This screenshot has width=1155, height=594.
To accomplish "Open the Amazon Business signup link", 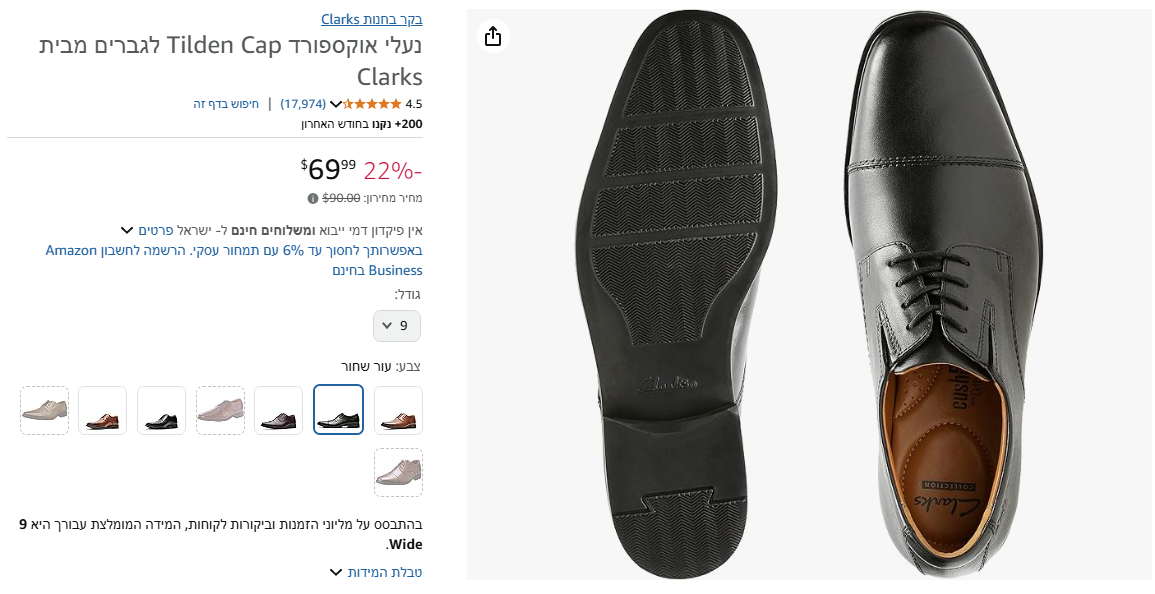I will (234, 260).
